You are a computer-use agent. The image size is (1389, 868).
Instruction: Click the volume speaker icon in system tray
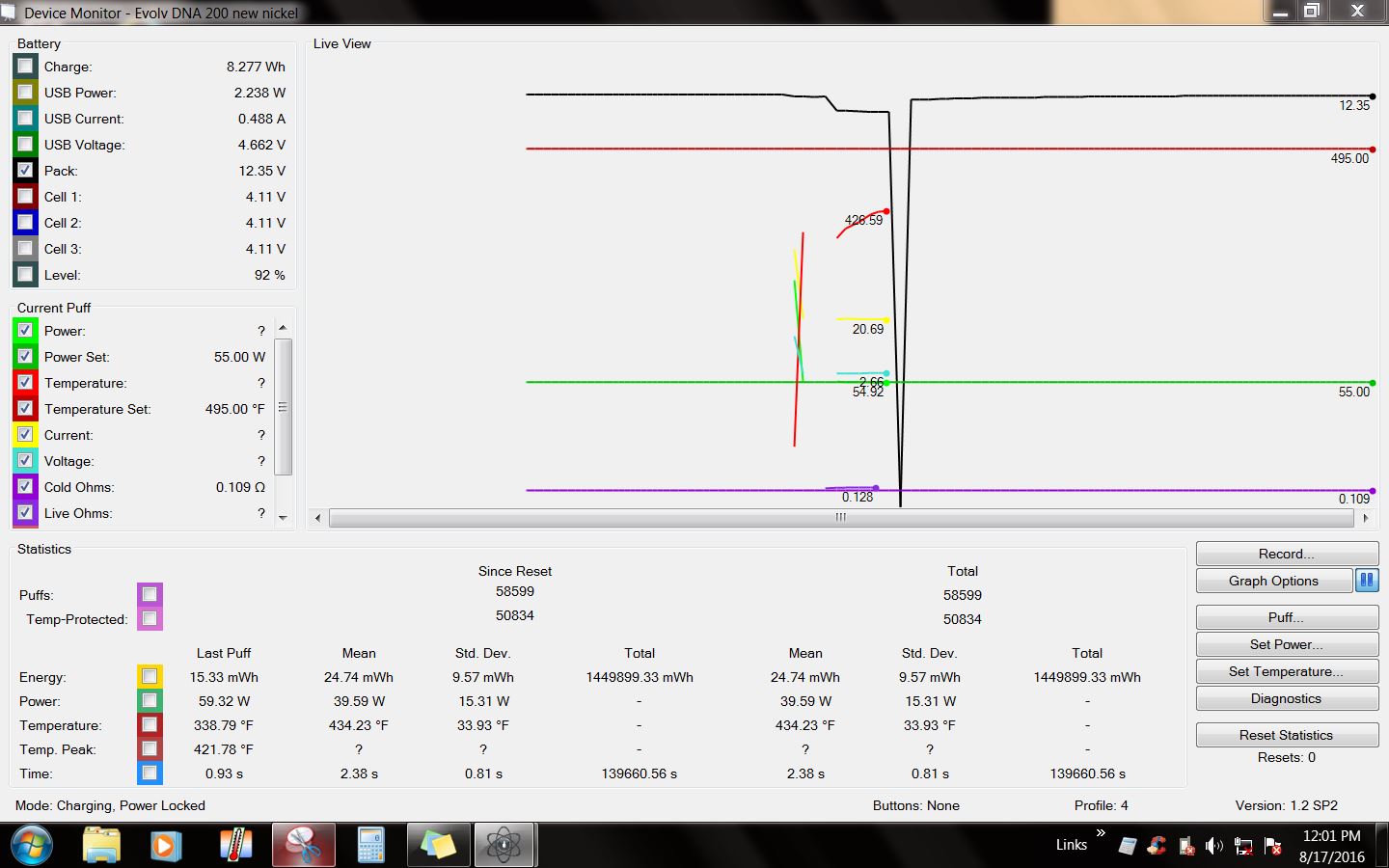click(1213, 846)
